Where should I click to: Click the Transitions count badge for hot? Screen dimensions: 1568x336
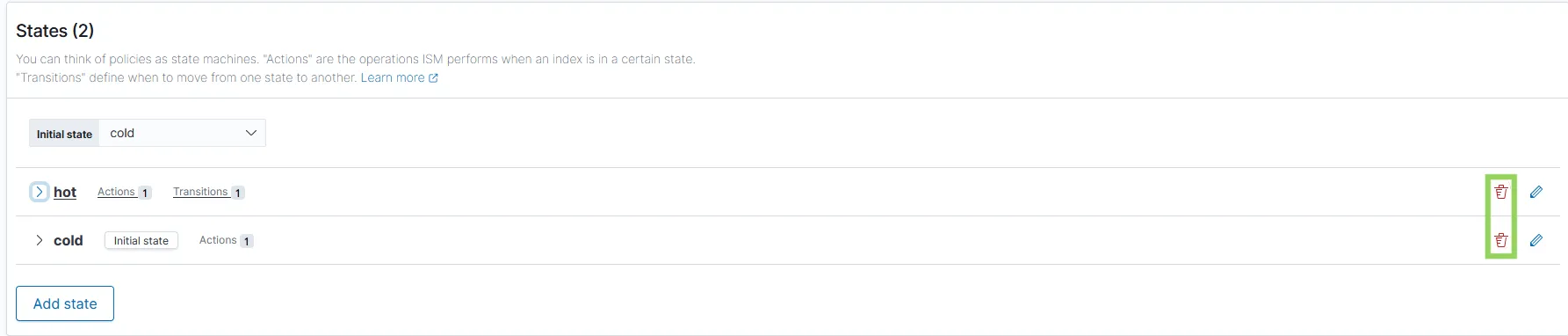(x=237, y=193)
